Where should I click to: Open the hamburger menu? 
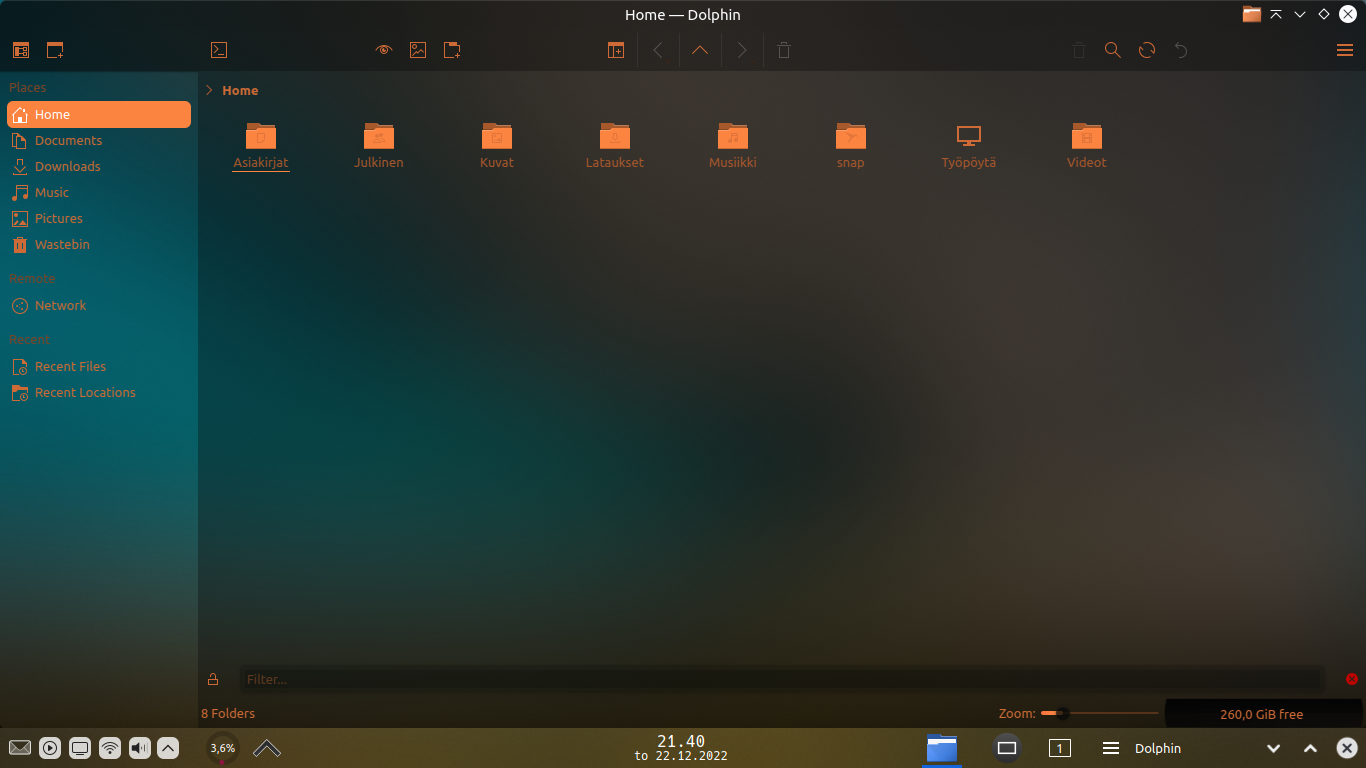tap(1345, 49)
